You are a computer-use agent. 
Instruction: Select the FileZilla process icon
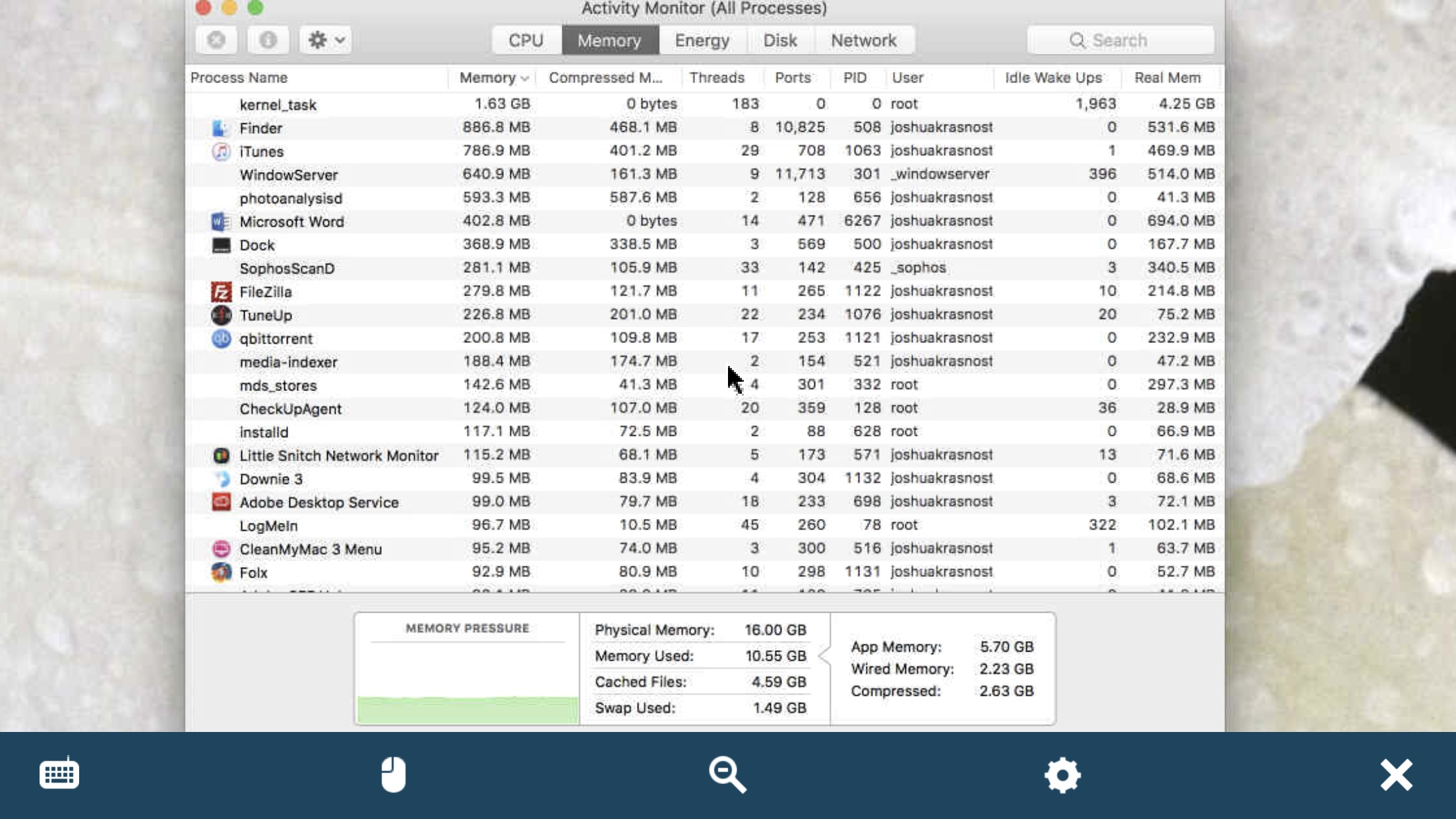point(221,291)
